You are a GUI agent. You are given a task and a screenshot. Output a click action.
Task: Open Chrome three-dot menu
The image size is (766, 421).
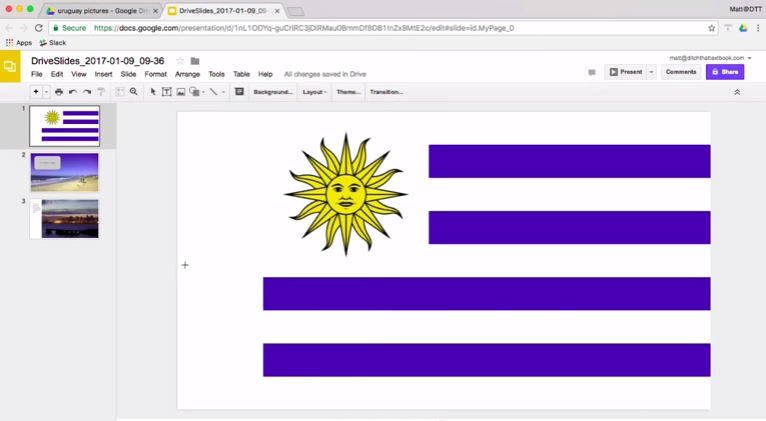pyautogui.click(x=758, y=28)
